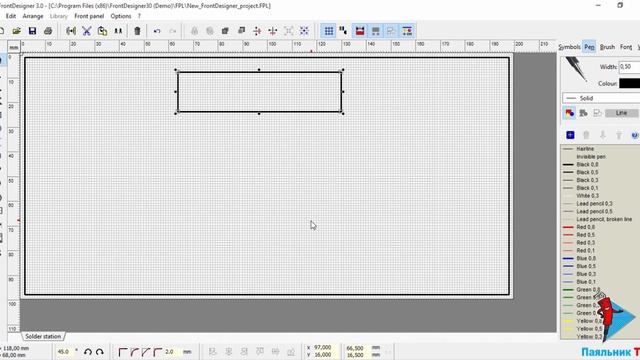Rotate selection counter-clockwise arrow
The width and height of the screenshot is (640, 360).
tap(88, 352)
